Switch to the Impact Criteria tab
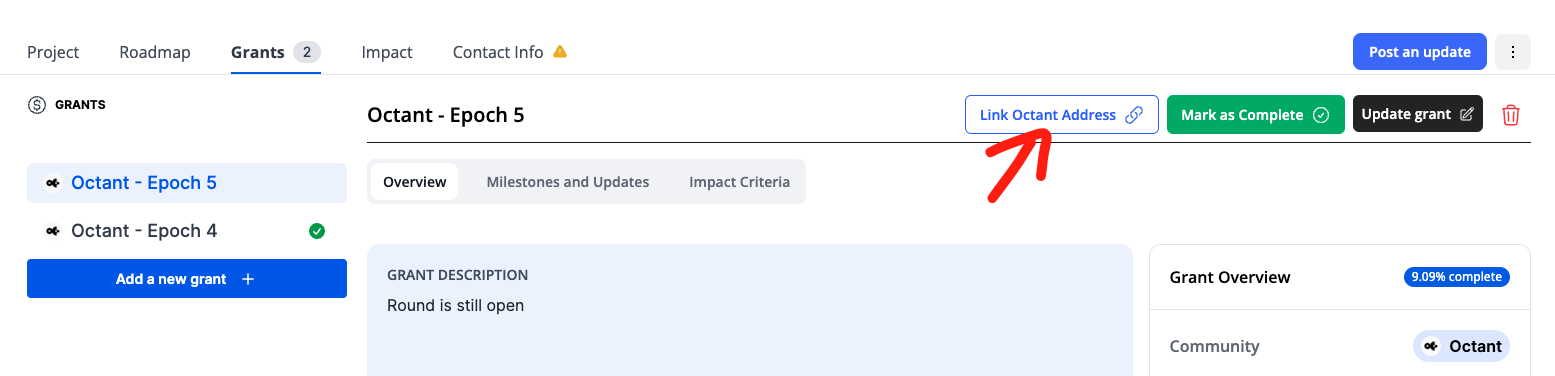 (x=739, y=182)
